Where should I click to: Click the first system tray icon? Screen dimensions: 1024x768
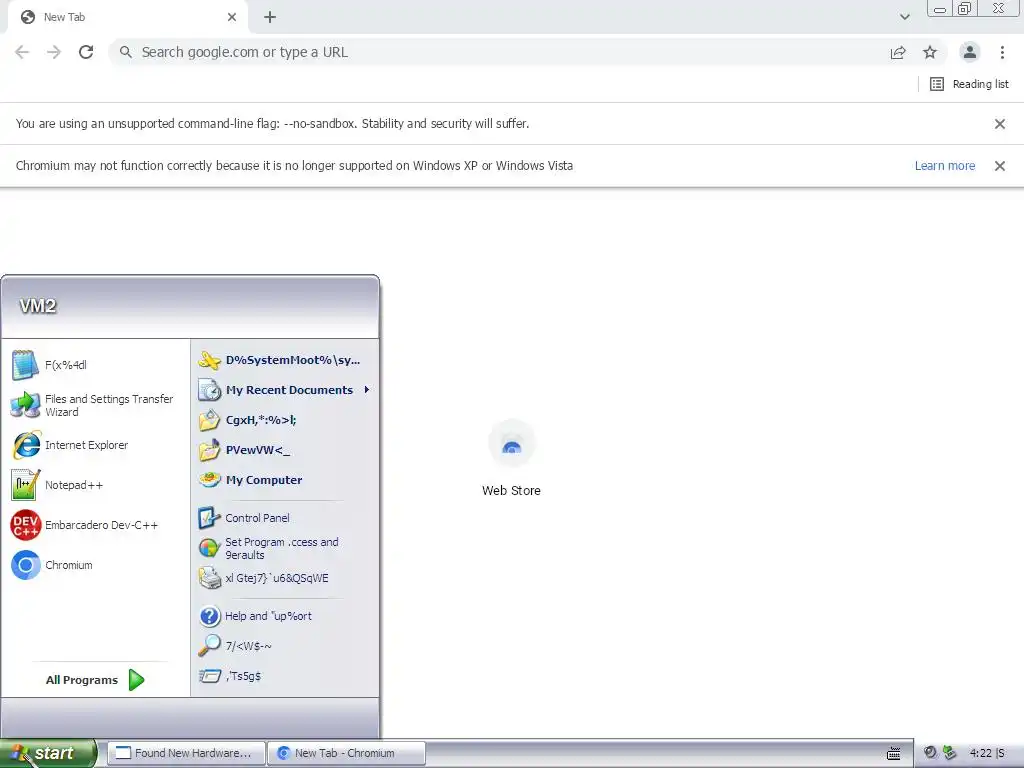click(x=930, y=753)
